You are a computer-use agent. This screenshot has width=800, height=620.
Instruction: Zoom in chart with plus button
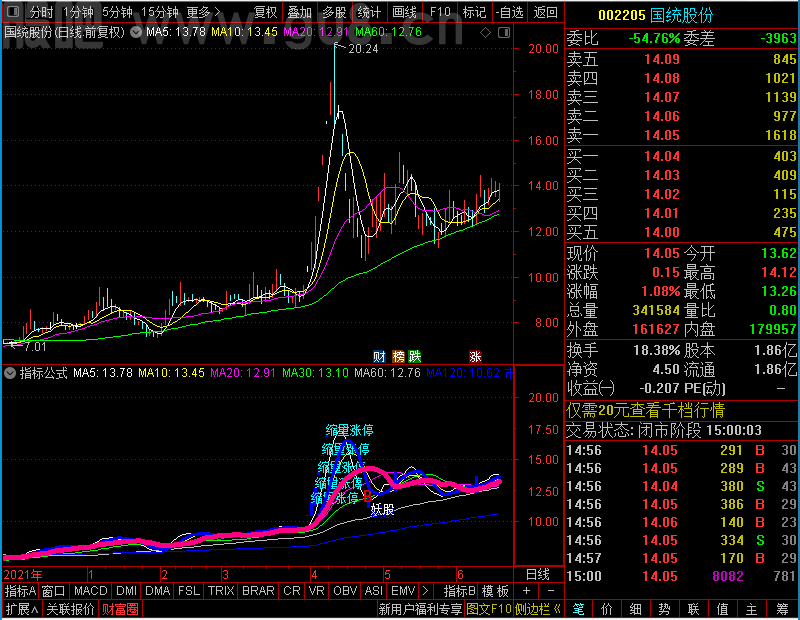coord(527,591)
